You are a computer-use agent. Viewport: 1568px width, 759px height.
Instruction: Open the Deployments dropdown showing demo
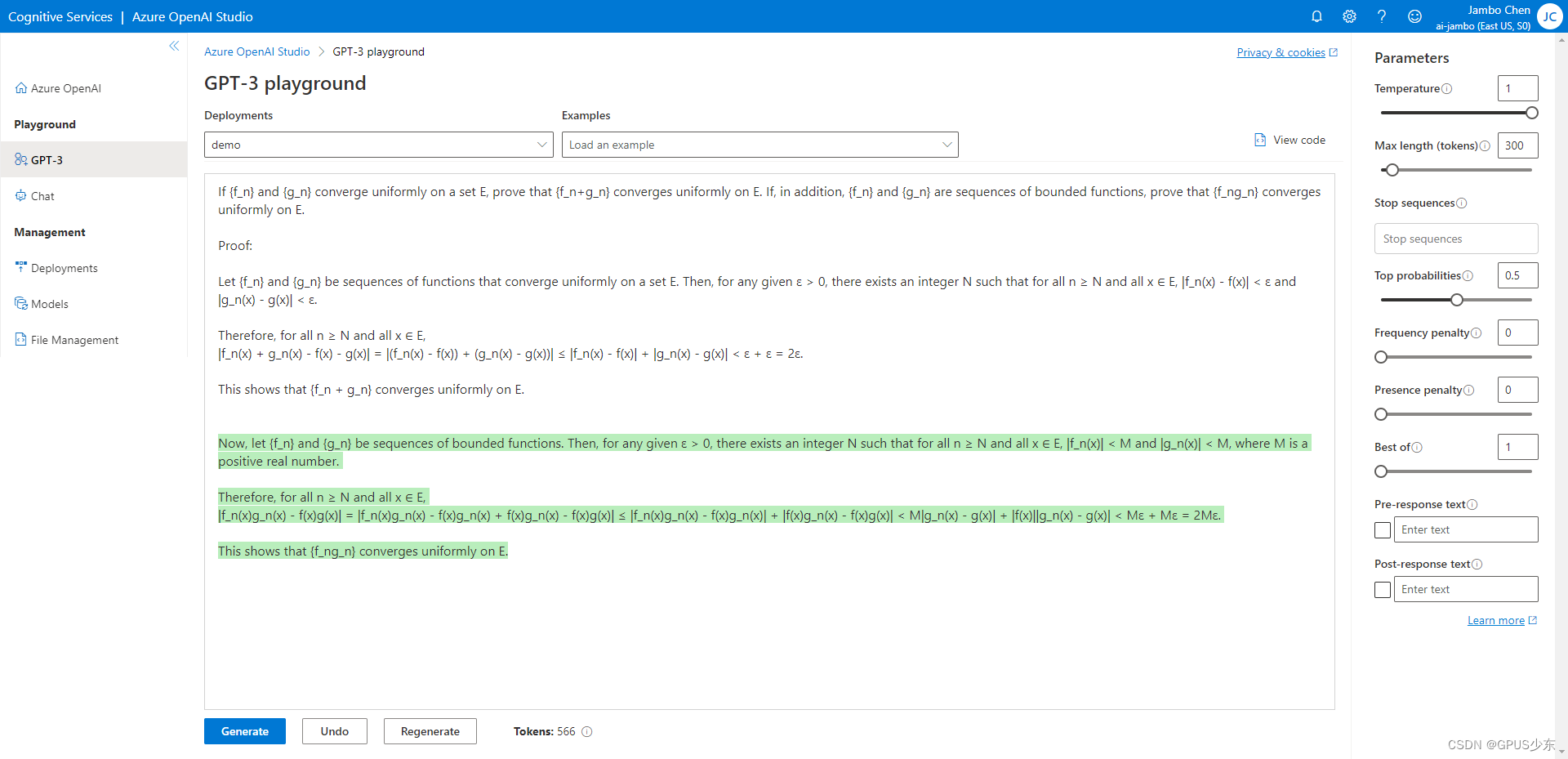coord(379,145)
